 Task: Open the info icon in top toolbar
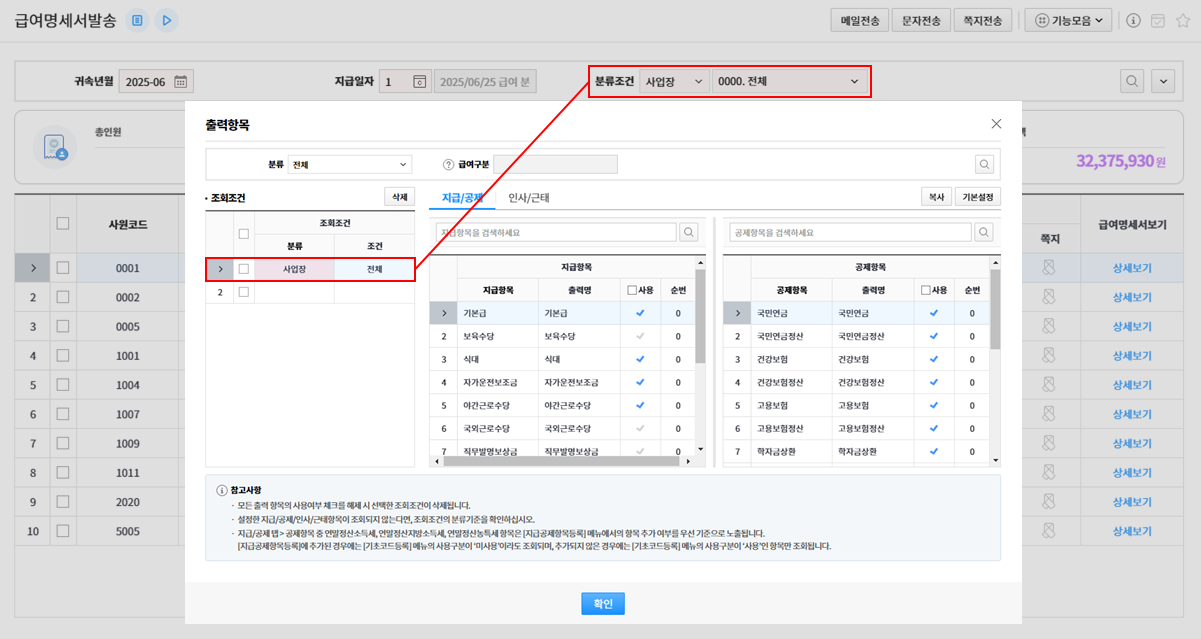click(1133, 20)
